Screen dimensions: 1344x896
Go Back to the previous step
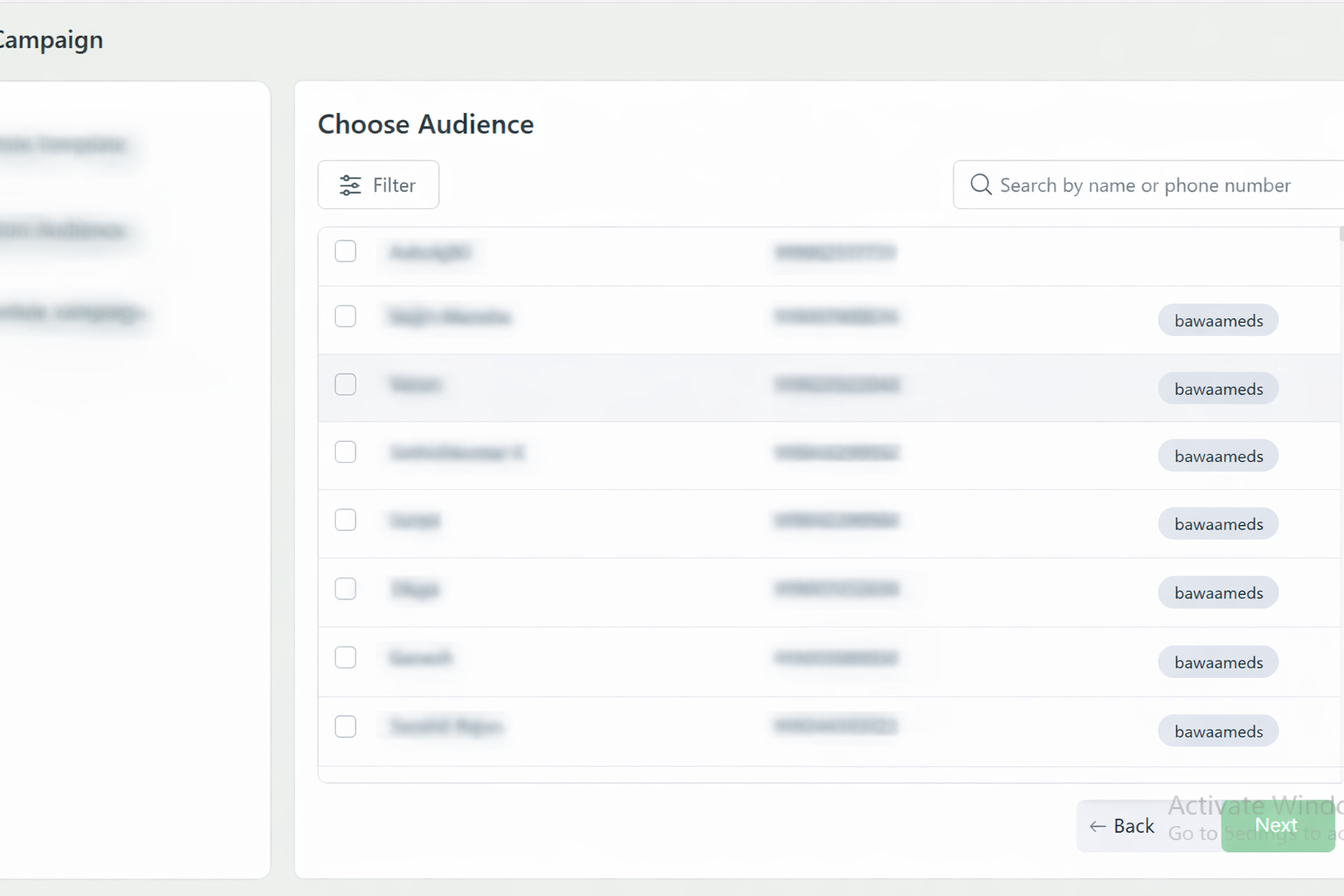tap(1123, 826)
